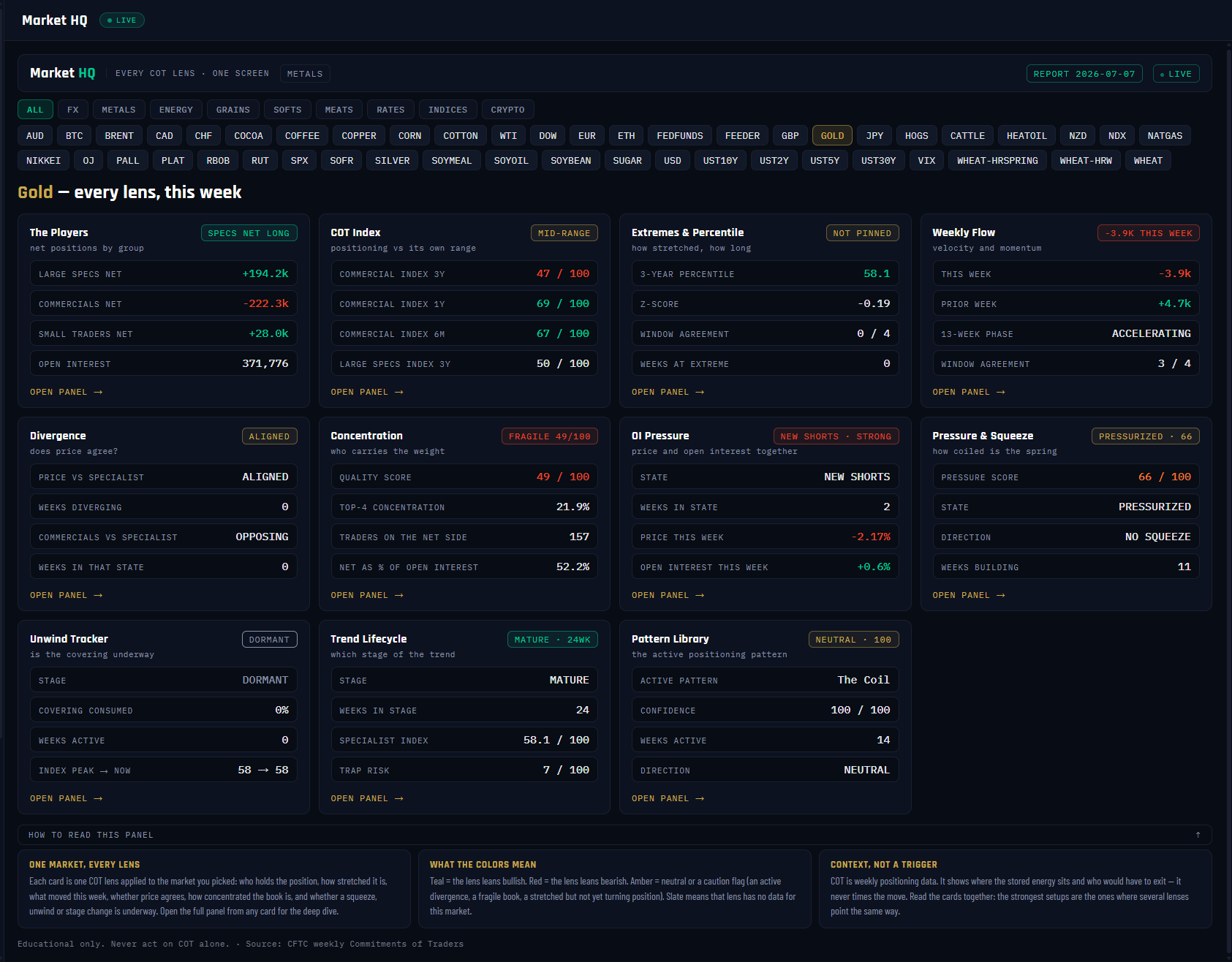Viewport: 1232px width, 962px height.
Task: Switch to the METALS category filter
Action: 118,110
